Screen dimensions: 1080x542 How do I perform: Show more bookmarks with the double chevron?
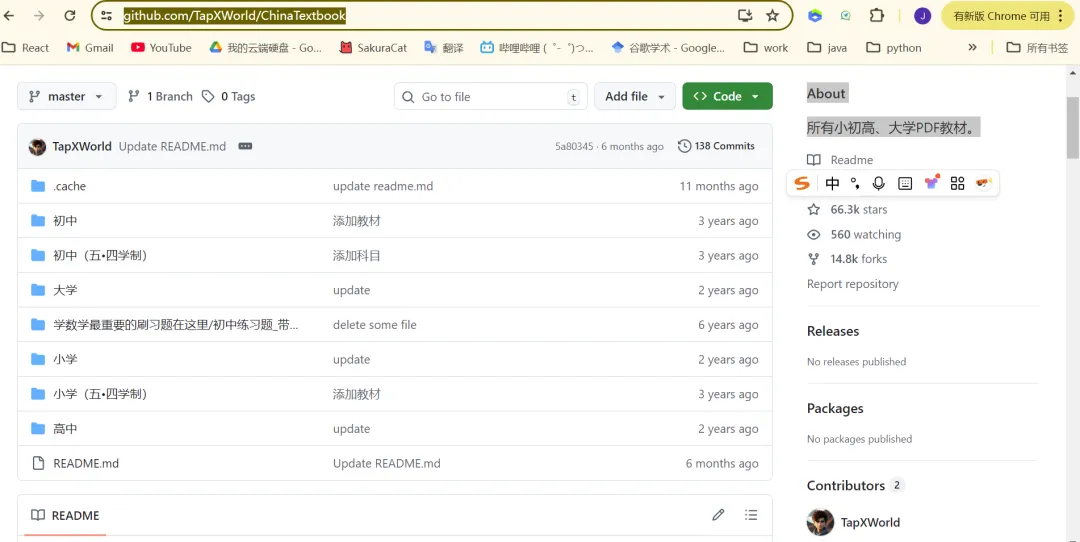click(972, 48)
